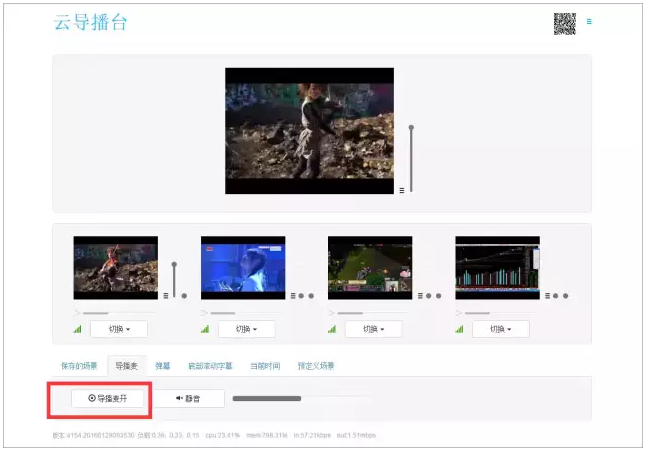647x452 pixels.
Task: Open the QR code in the header
Action: 564,24
